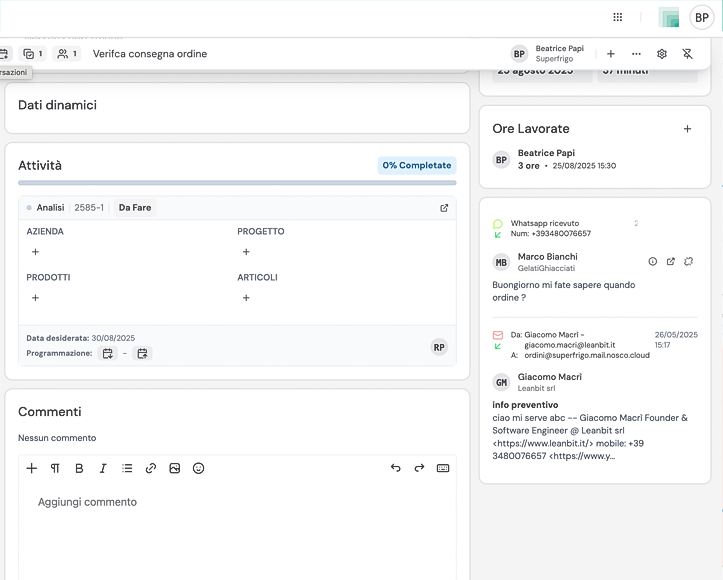Viewport: 723px width, 580px height.
Task: Toggle bullet list in comment editor
Action: click(127, 468)
